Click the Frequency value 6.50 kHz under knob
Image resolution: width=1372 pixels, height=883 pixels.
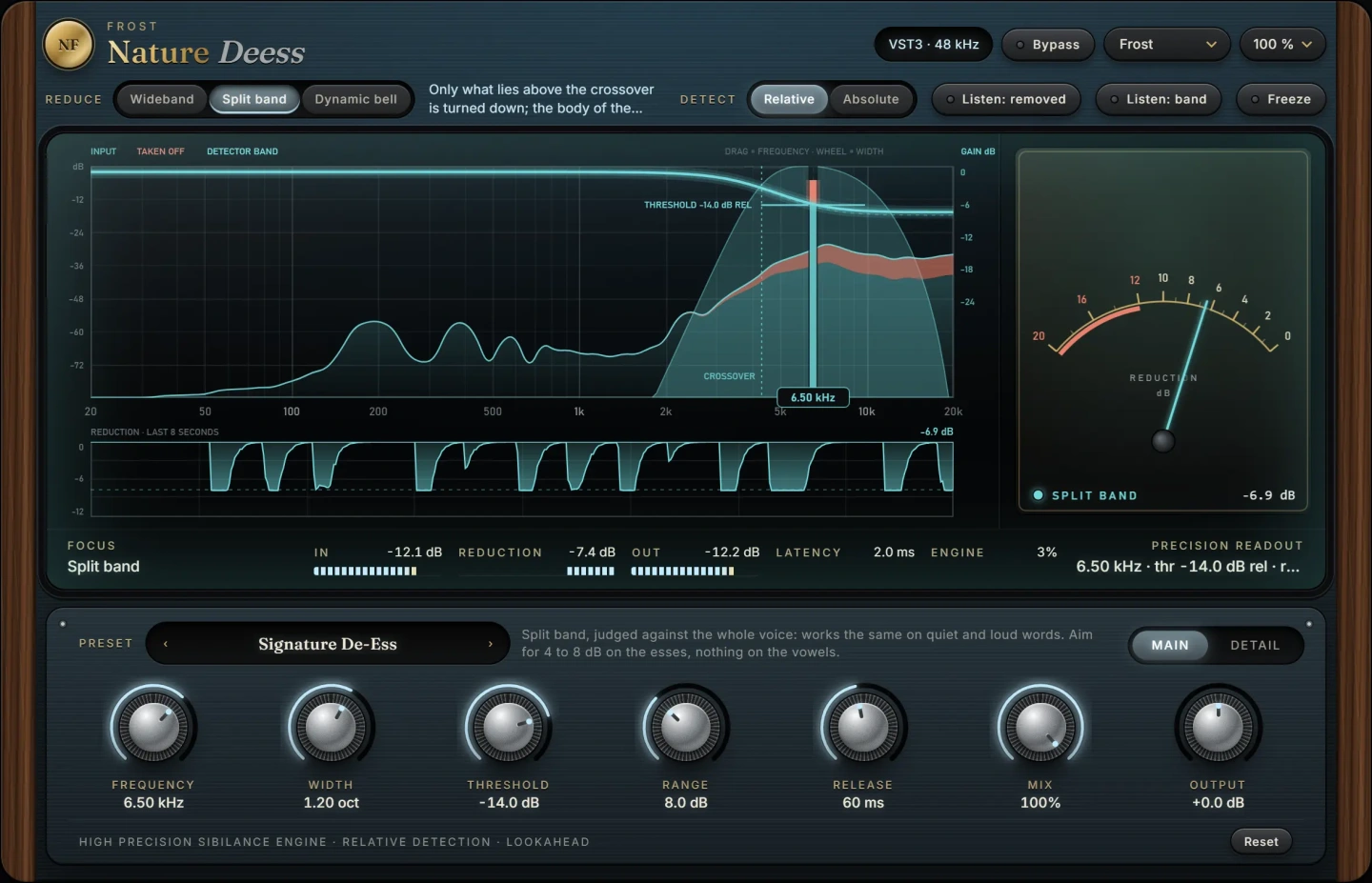pyautogui.click(x=153, y=803)
